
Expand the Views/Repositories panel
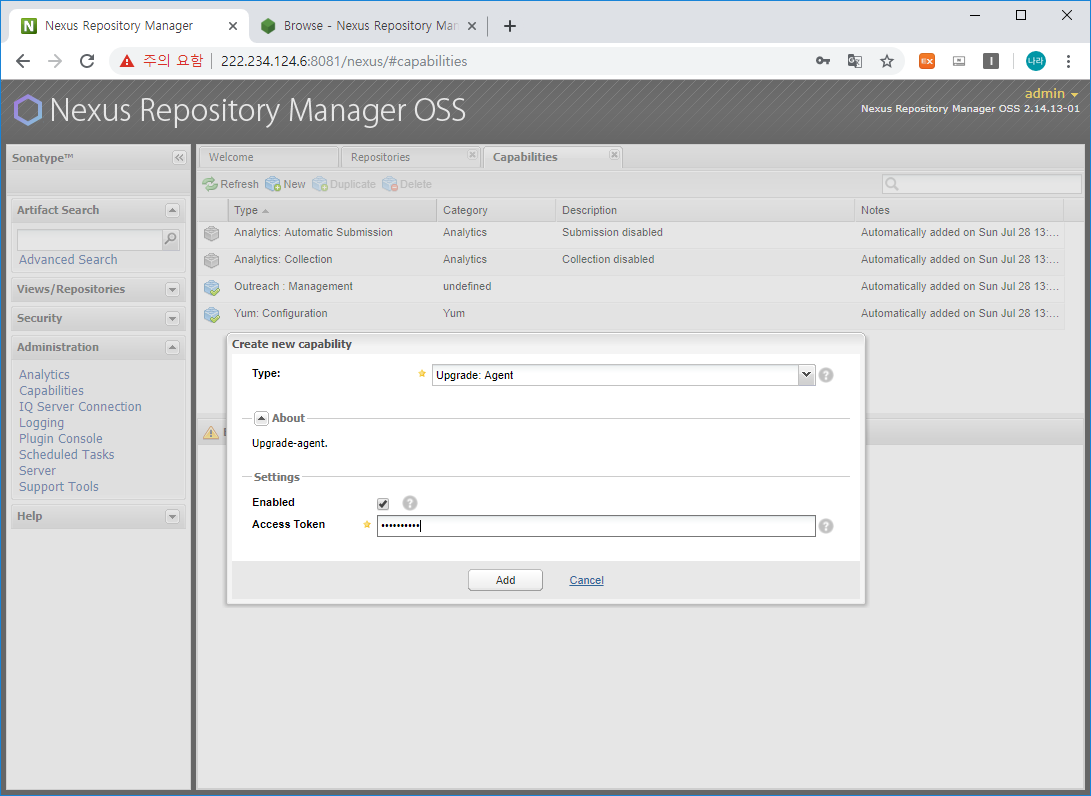click(x=173, y=289)
